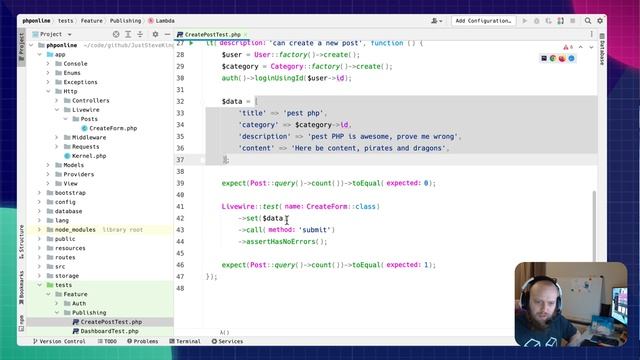Click 'submit' string on line 43

314,230
